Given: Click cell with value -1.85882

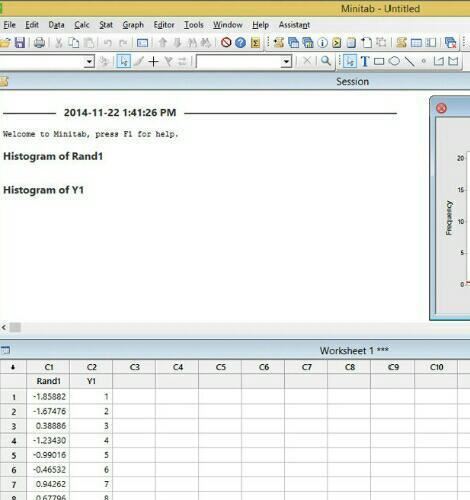Looking at the screenshot, I should pyautogui.click(x=48, y=396).
